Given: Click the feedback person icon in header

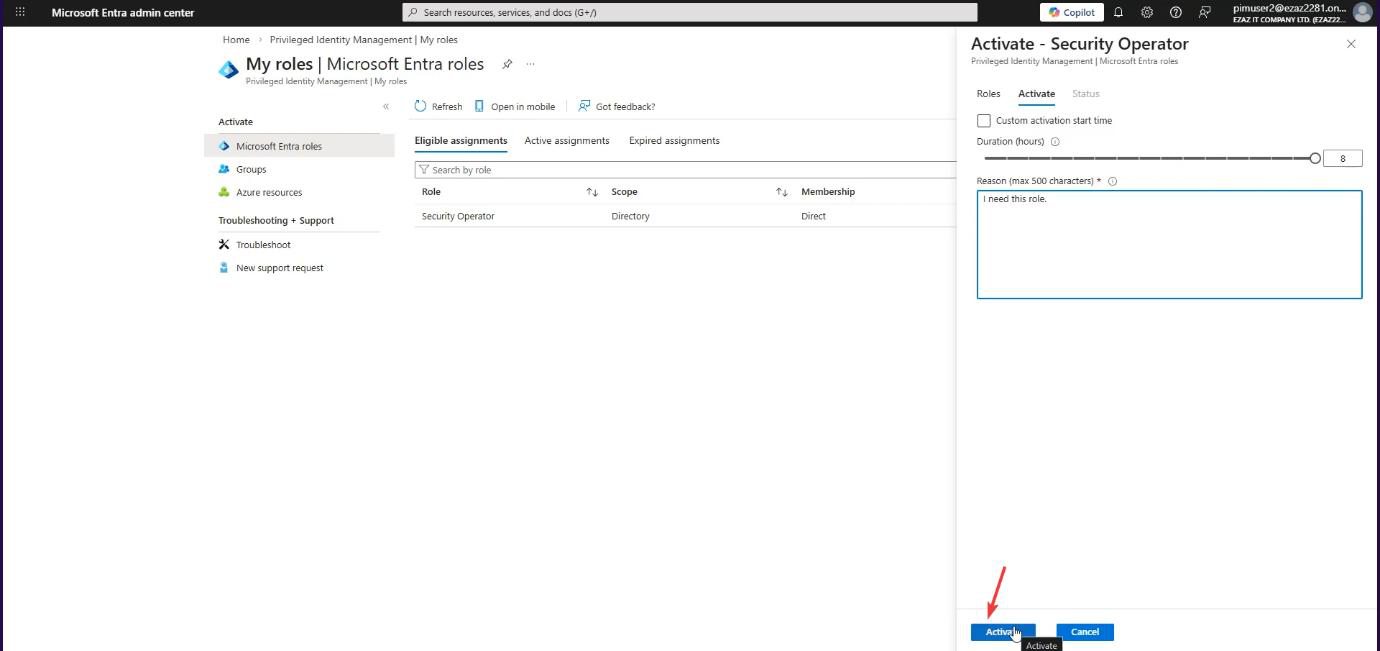Looking at the screenshot, I should (1205, 12).
